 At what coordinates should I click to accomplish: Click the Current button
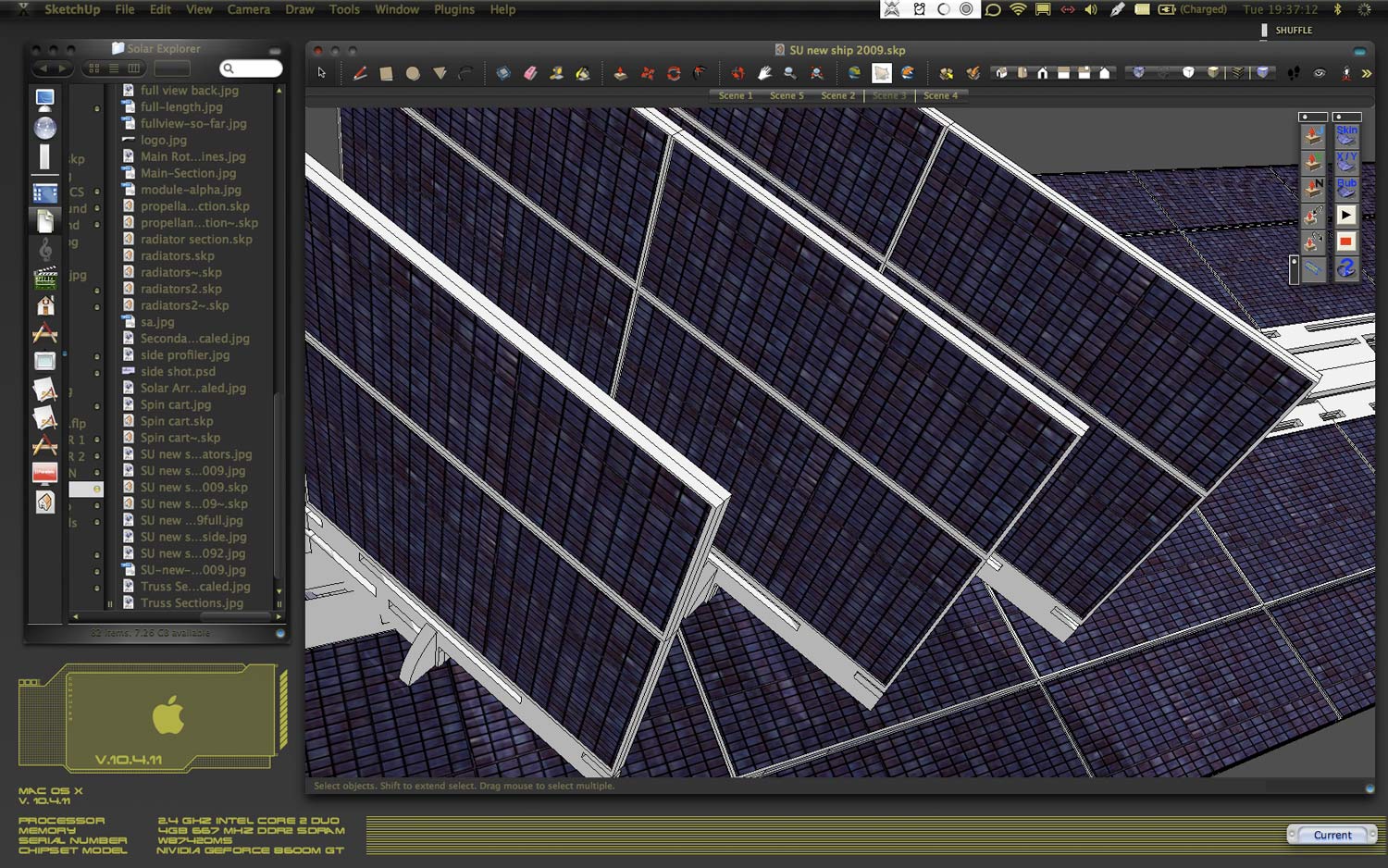pyautogui.click(x=1332, y=835)
